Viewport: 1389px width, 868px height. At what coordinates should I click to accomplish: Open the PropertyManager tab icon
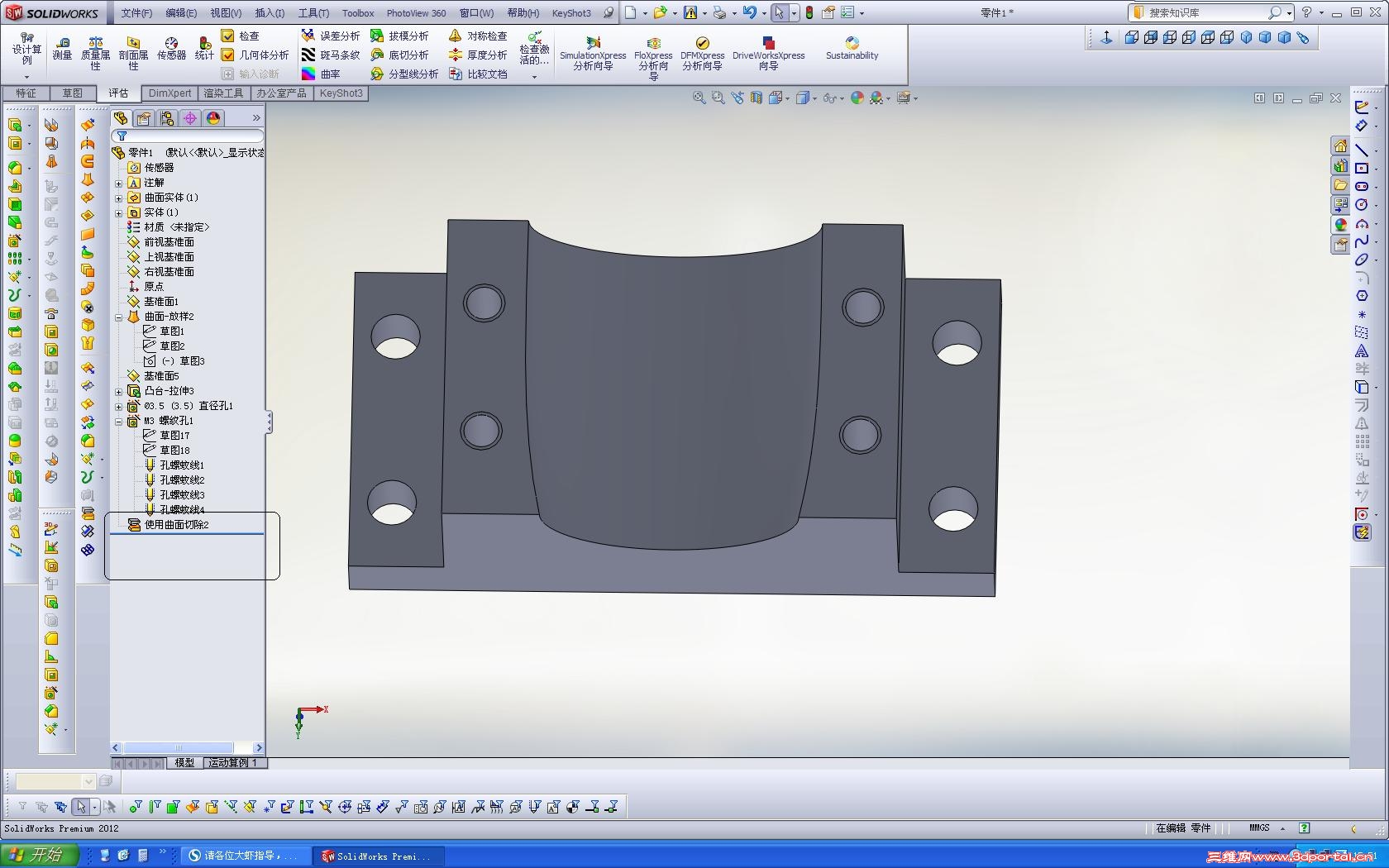[144, 118]
